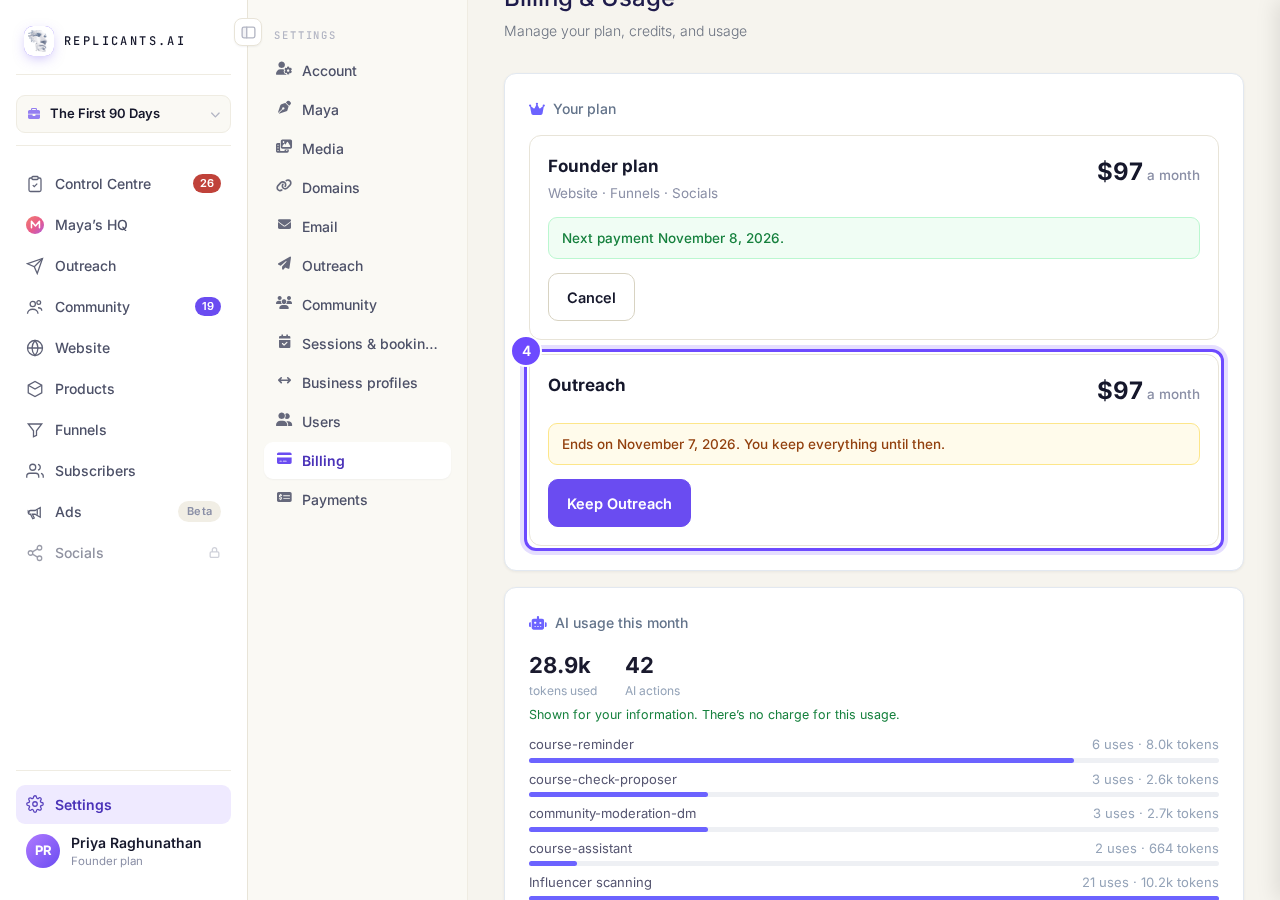Open the workspace dropdown The First 90 Days

click(123, 114)
